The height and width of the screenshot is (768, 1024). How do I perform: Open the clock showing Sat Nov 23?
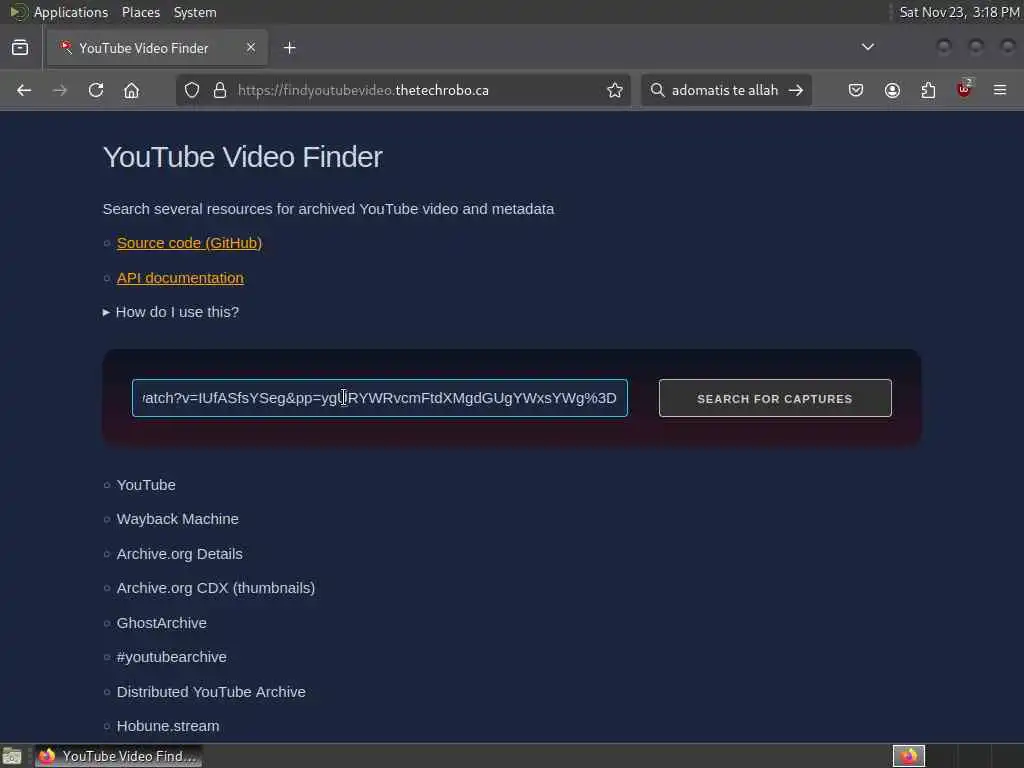959,12
